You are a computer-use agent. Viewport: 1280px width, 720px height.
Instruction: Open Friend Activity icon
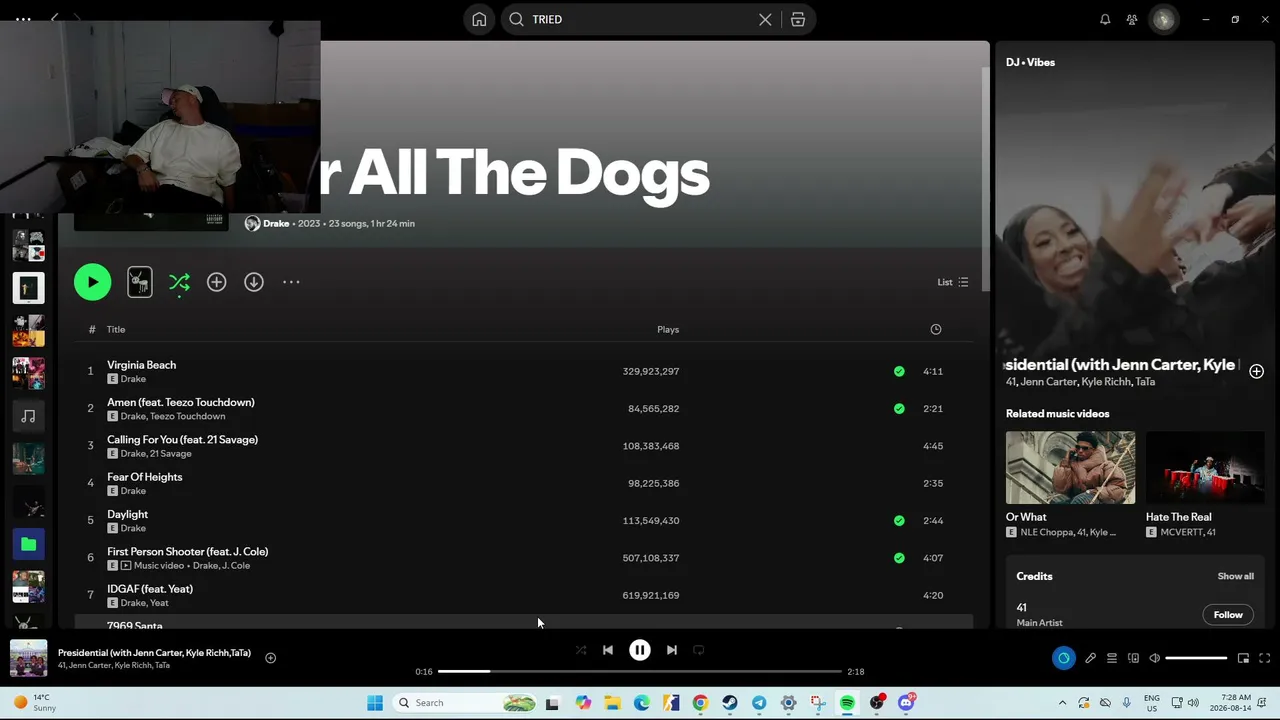[1132, 19]
